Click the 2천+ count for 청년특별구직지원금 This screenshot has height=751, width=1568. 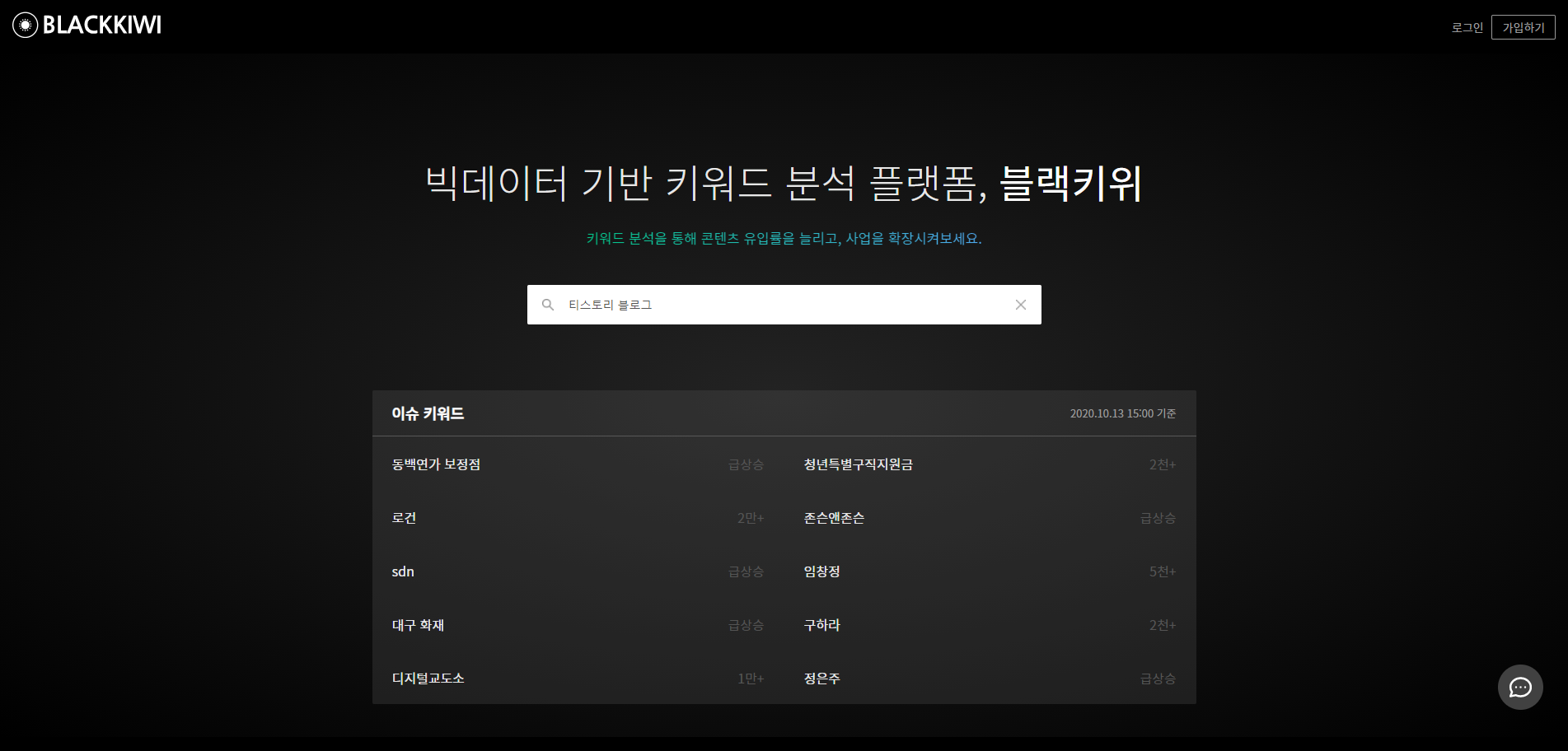pos(1163,464)
